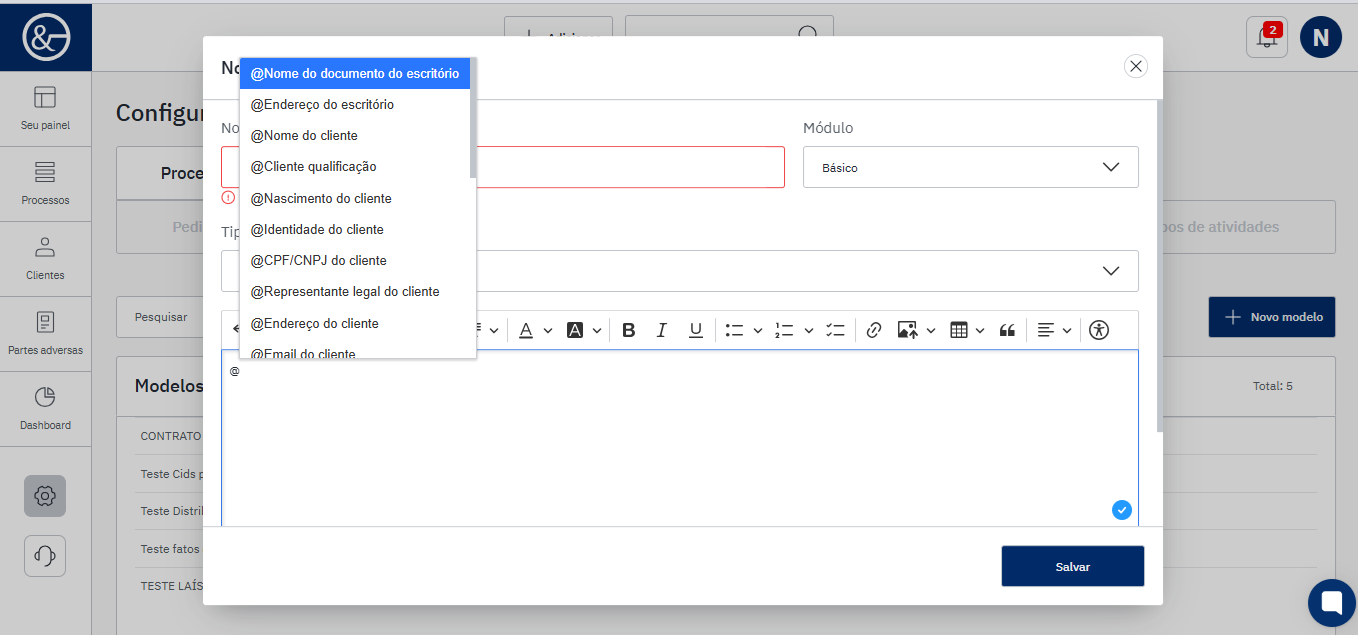
Task: Click the font color icon
Action: point(524,330)
